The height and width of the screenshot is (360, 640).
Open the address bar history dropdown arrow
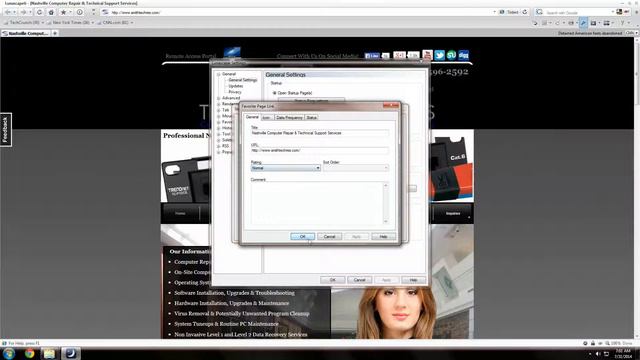494,12
